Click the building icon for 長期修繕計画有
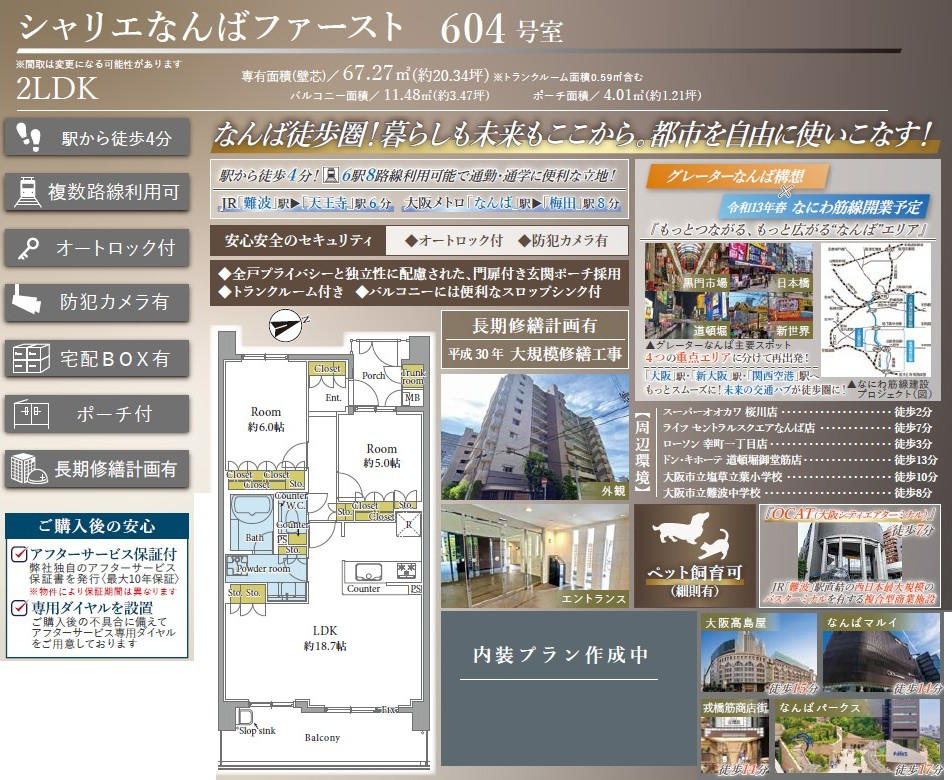Viewport: 952px width, 780px height. [x=28, y=467]
